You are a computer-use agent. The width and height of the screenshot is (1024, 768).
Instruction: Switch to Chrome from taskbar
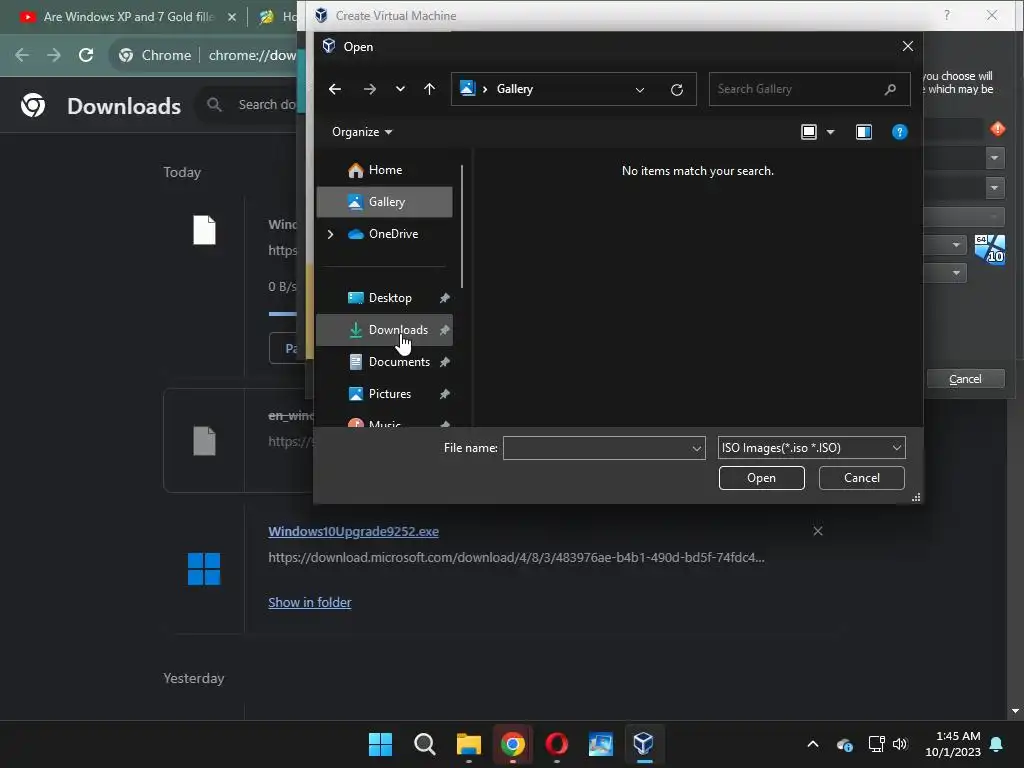point(513,744)
